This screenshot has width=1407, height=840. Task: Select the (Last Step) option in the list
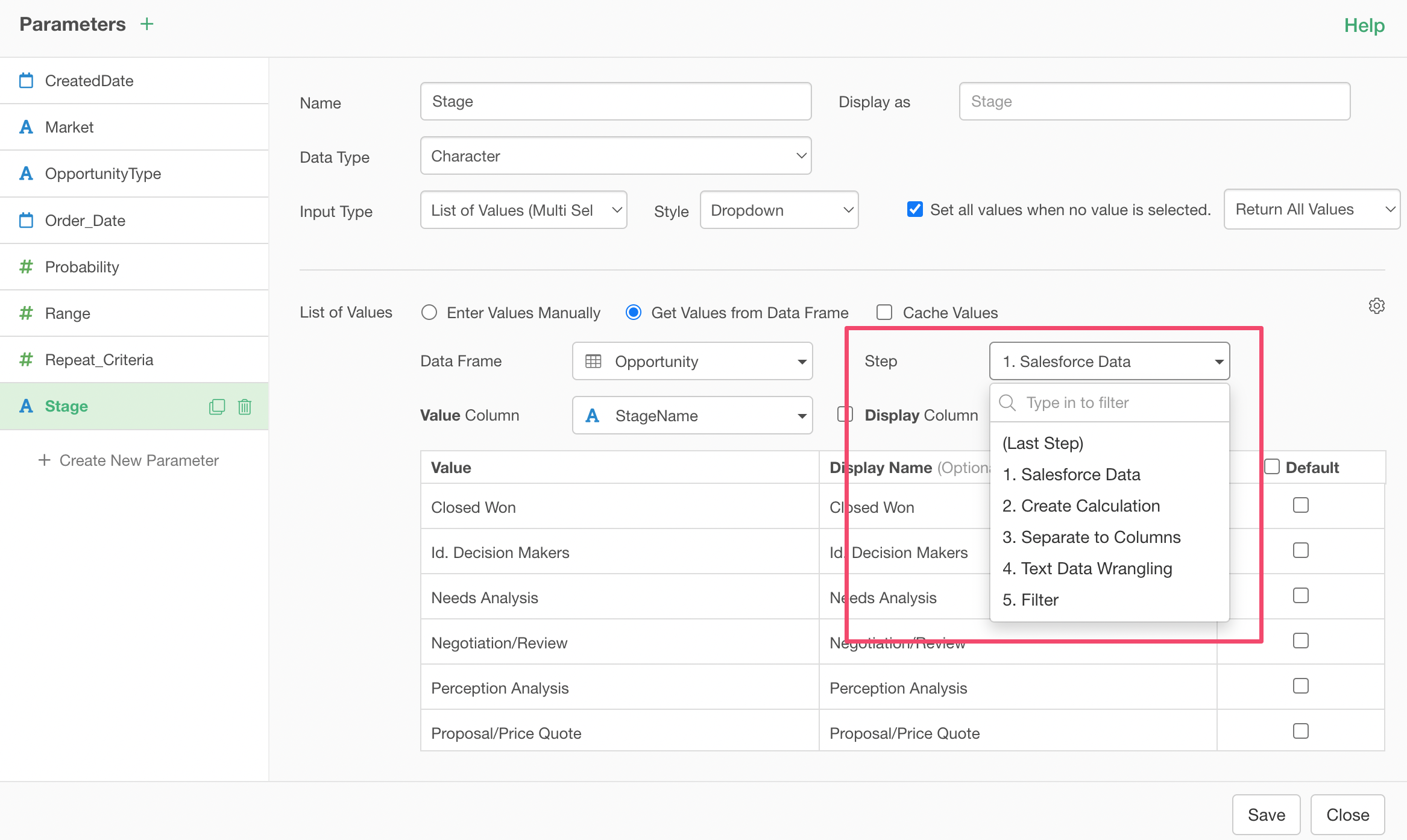1043,443
